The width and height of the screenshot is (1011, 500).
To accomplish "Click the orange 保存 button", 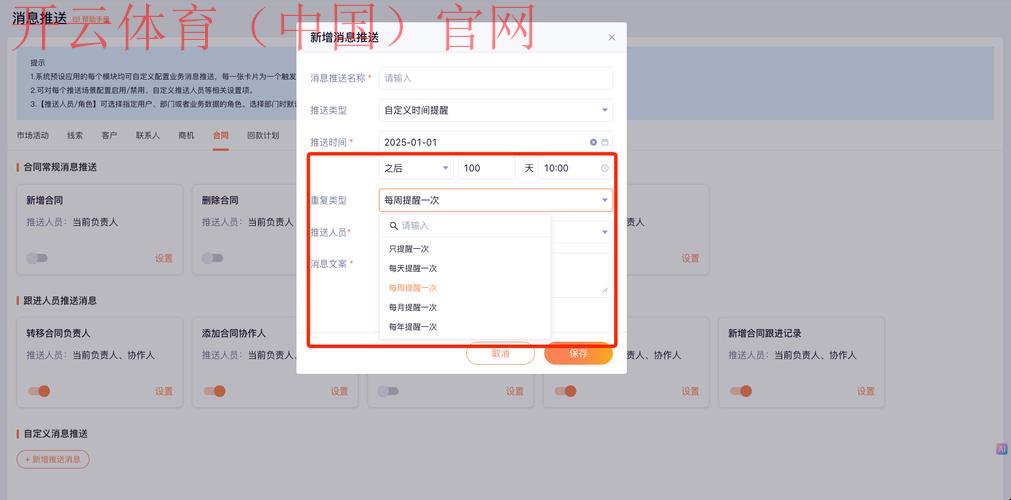I will [x=578, y=353].
